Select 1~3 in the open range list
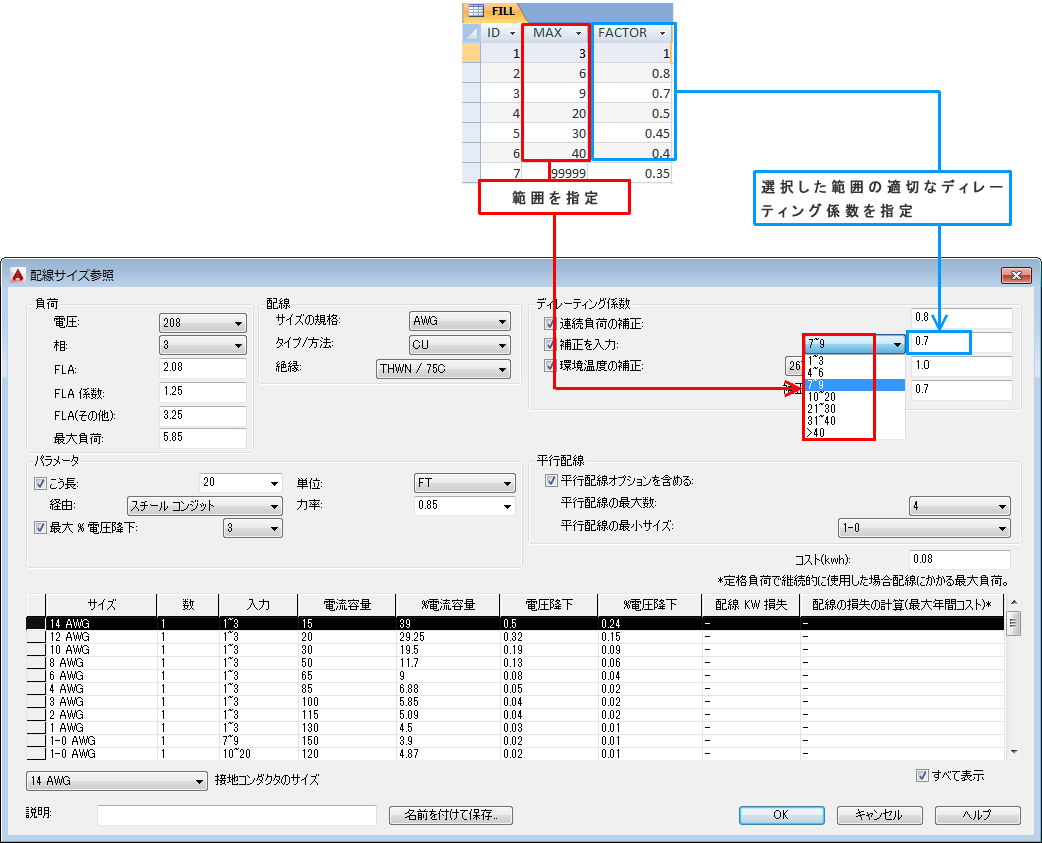 855,361
